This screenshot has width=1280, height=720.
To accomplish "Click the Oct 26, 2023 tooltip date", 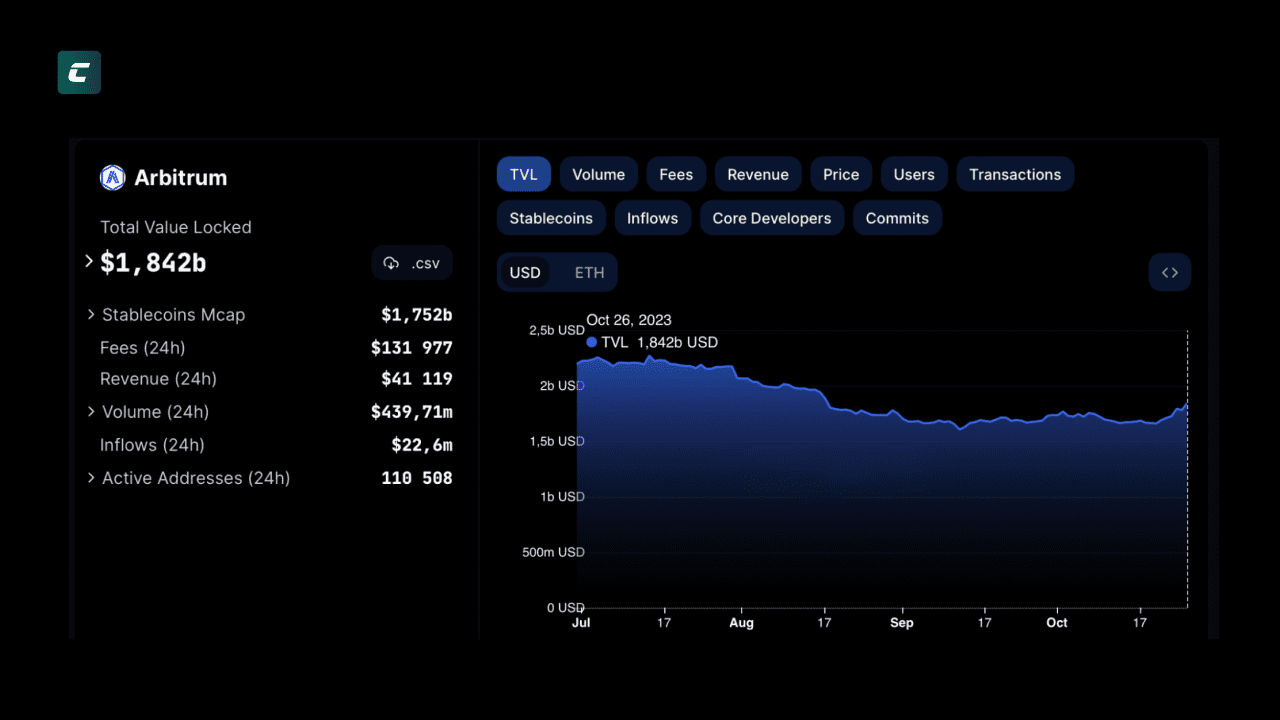I will (629, 320).
